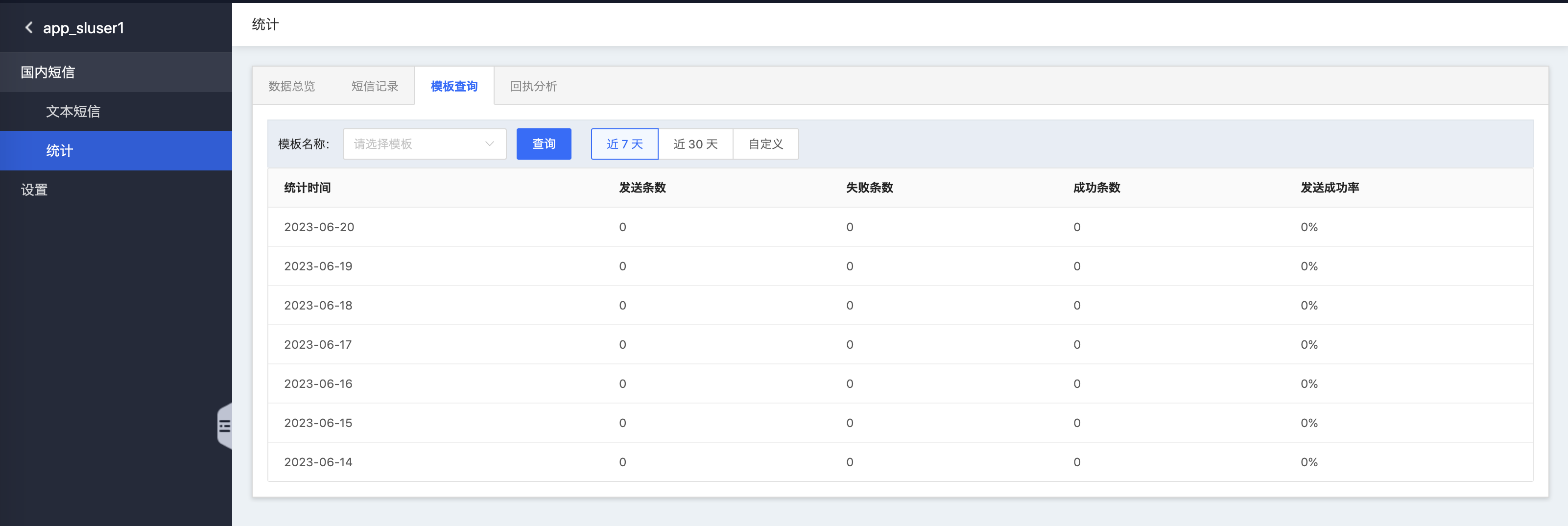Screen dimensions: 1568x526
Task: Select the 模板查询 tab
Action: (x=454, y=86)
